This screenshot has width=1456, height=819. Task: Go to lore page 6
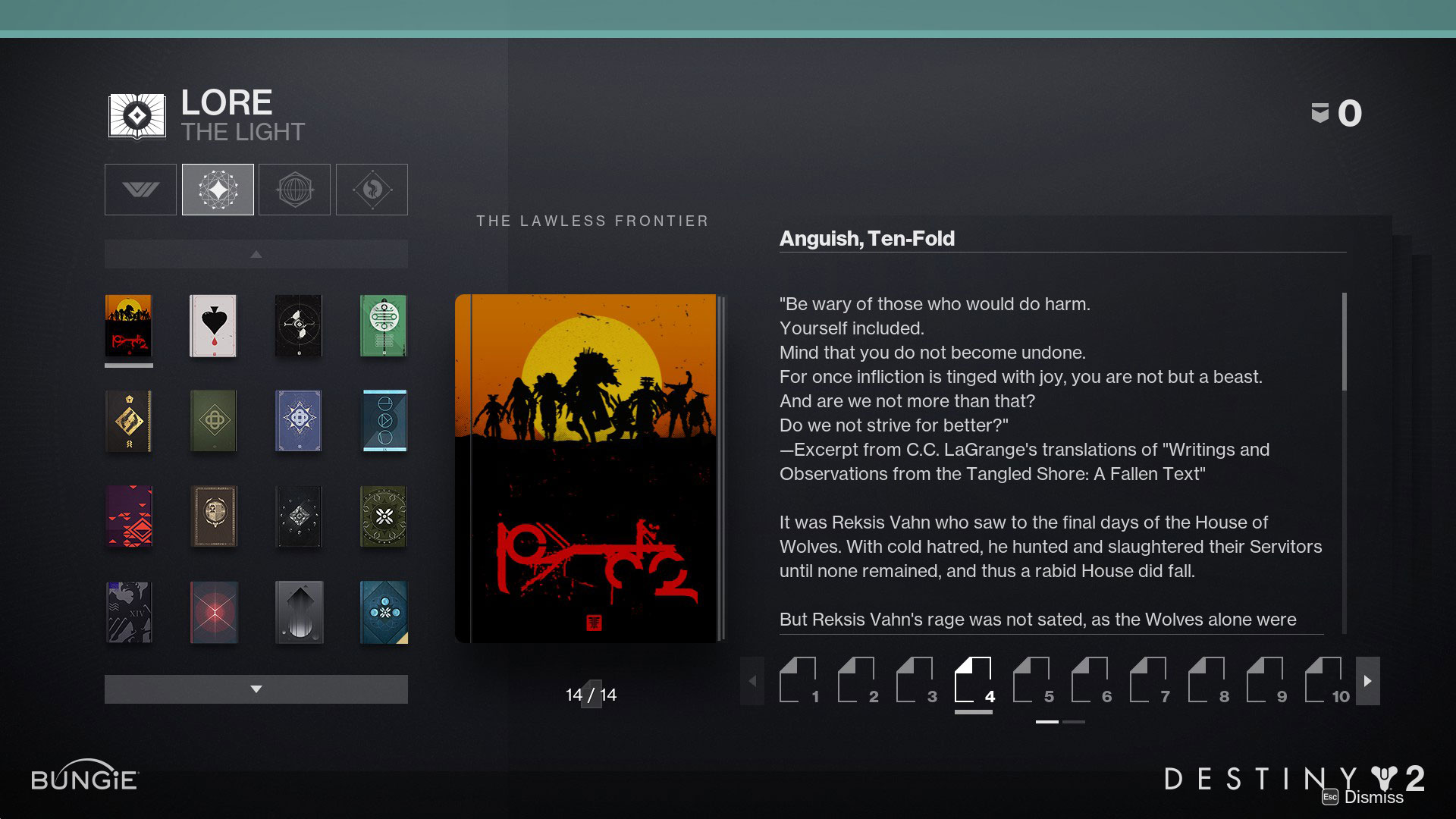(1090, 680)
